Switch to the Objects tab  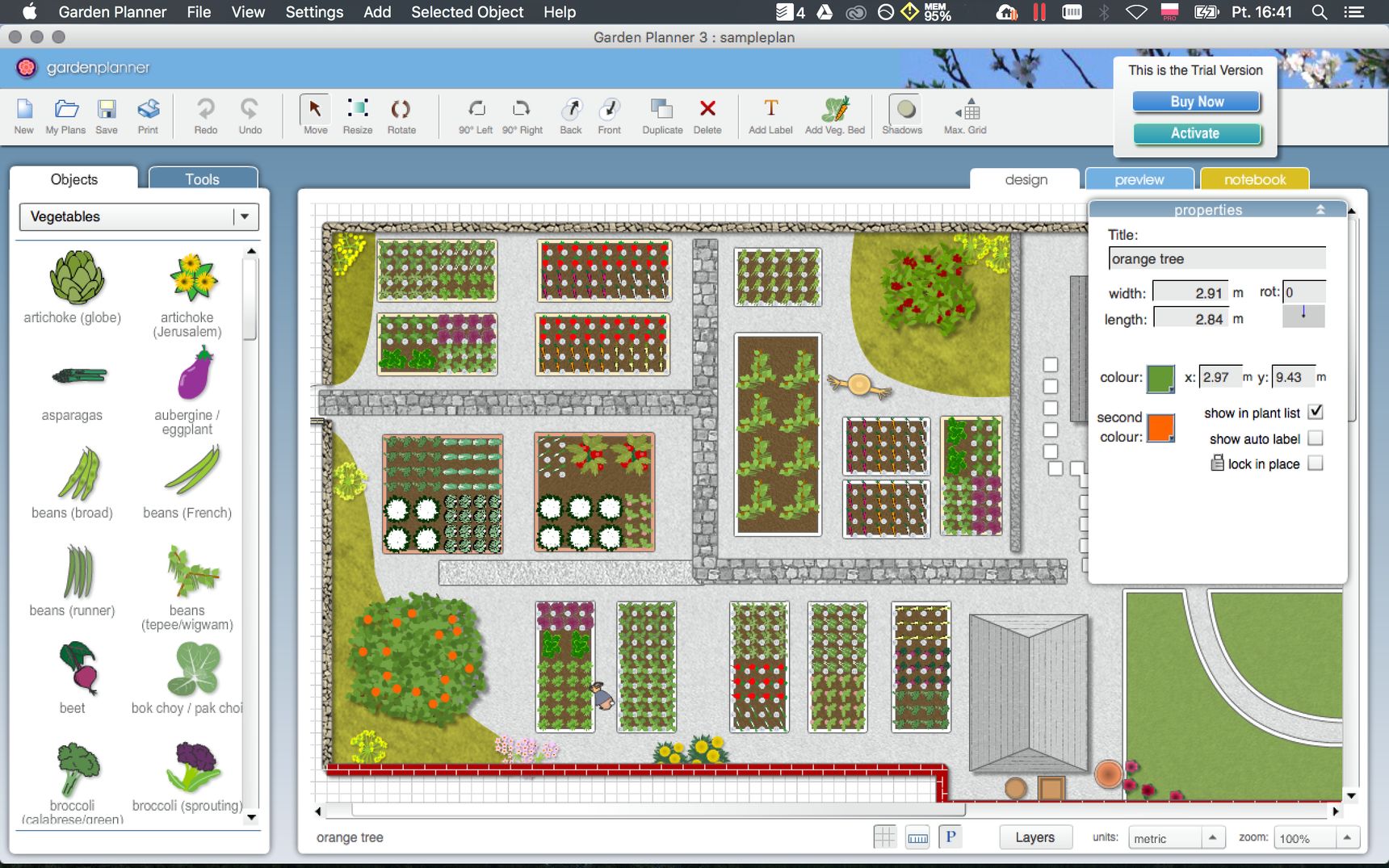pyautogui.click(x=74, y=179)
